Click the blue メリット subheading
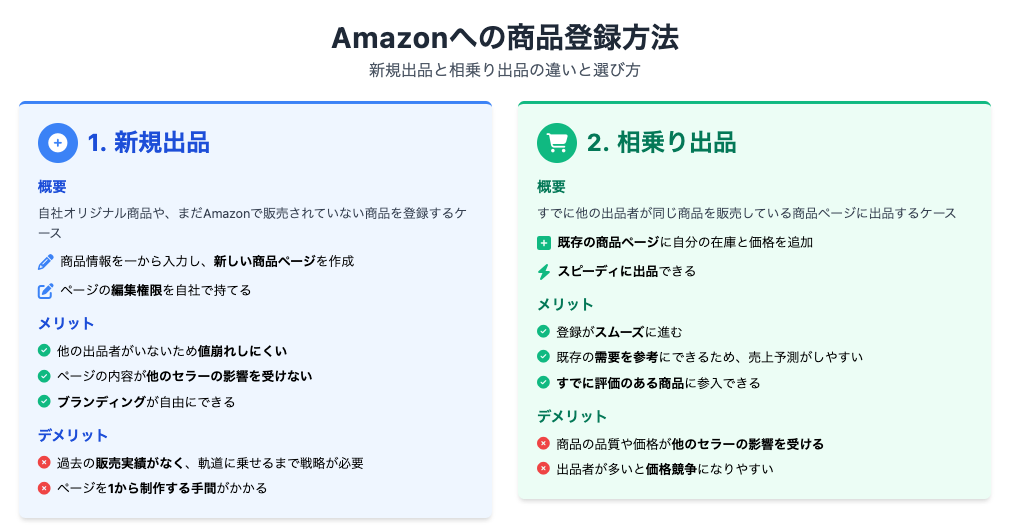This screenshot has width=1013, height=530. (66, 323)
